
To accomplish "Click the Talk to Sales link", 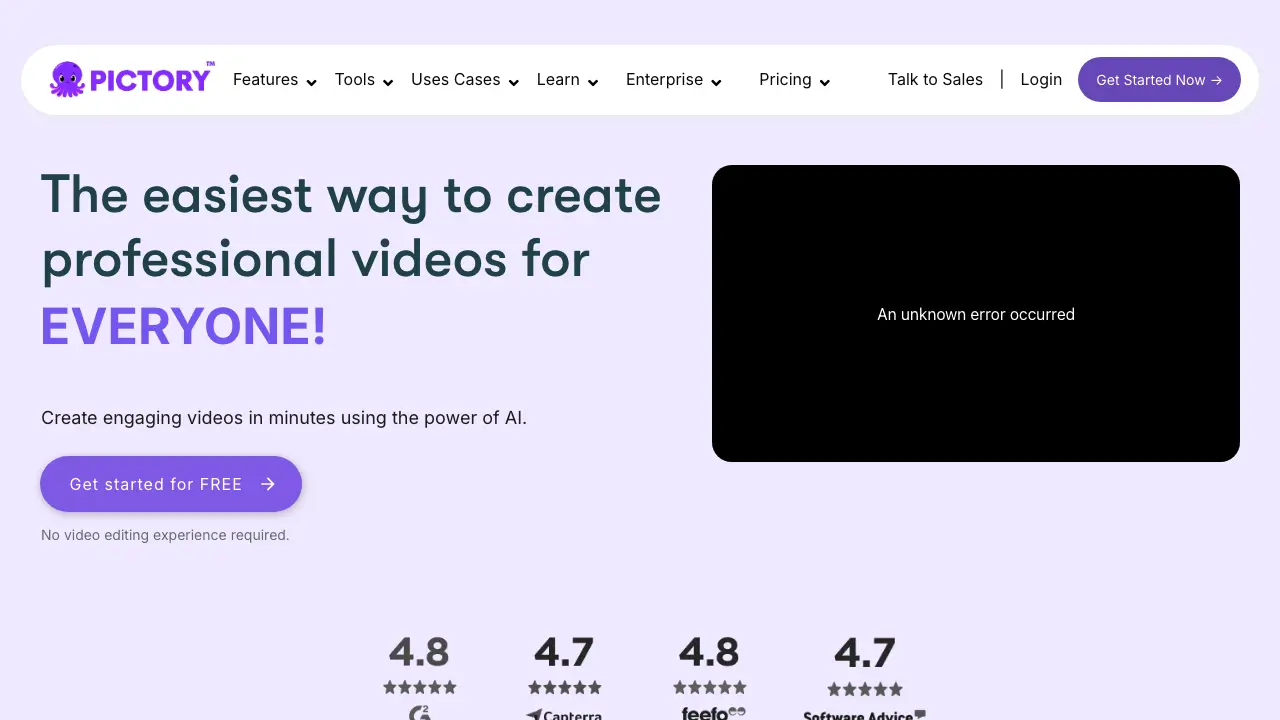I will 935,80.
